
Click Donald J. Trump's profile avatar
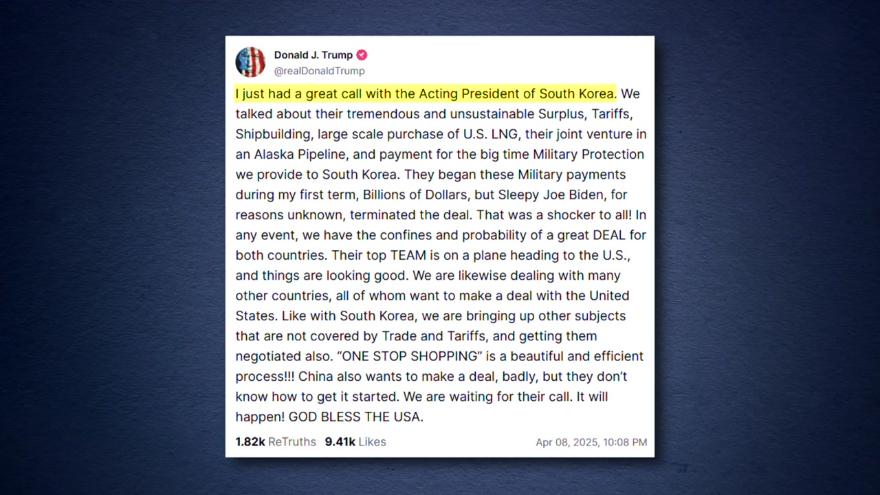pos(250,62)
